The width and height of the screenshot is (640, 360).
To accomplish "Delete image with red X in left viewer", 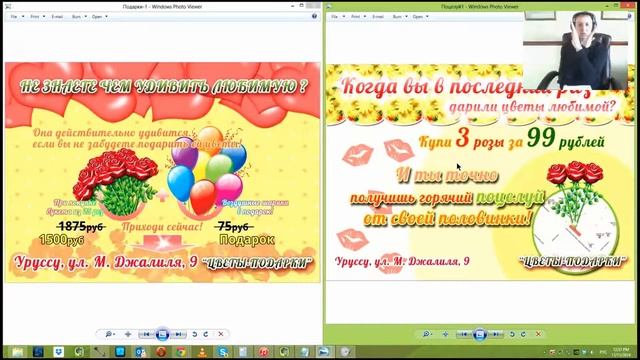I will tap(221, 334).
